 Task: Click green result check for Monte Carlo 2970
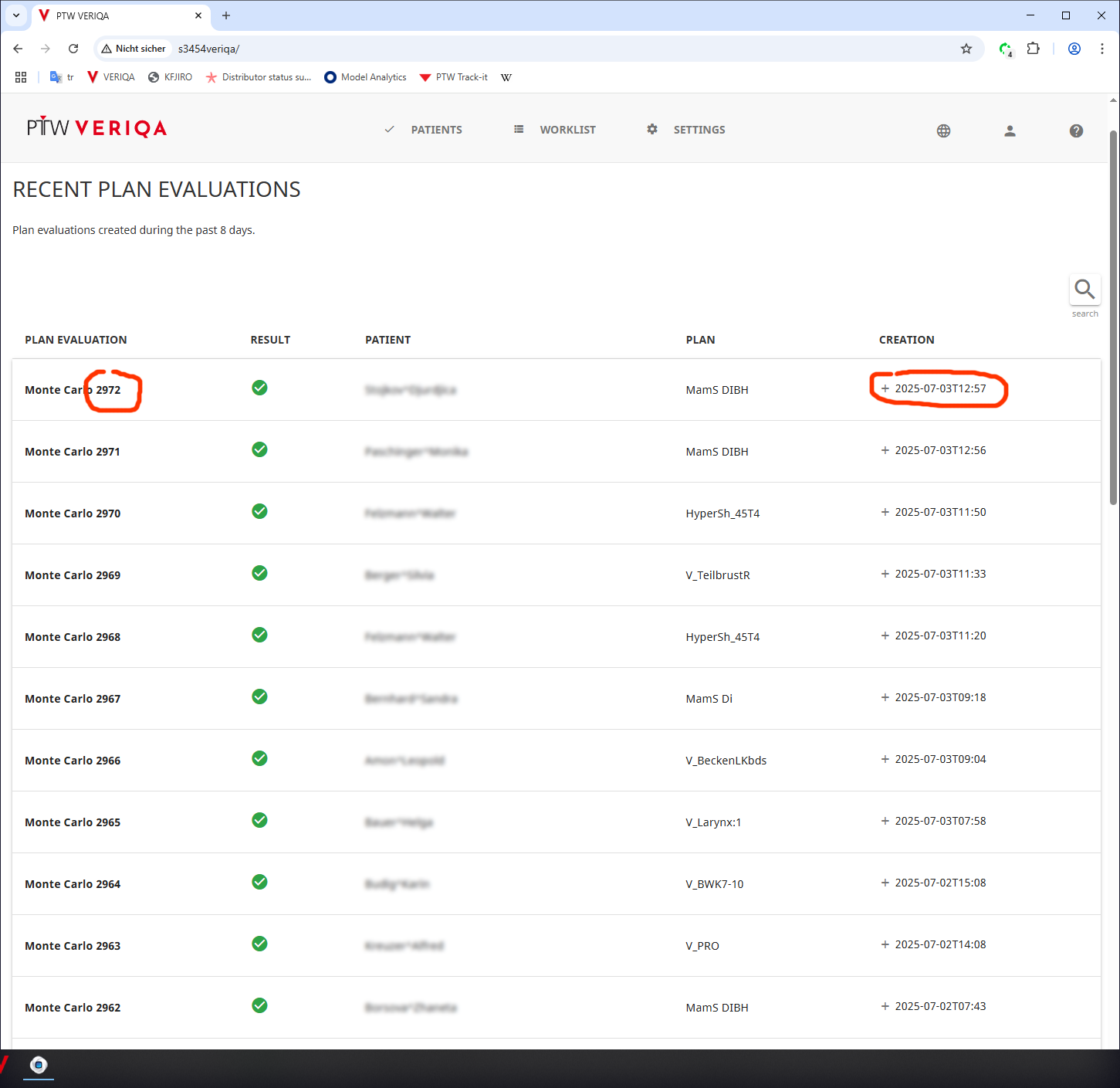pyautogui.click(x=259, y=511)
